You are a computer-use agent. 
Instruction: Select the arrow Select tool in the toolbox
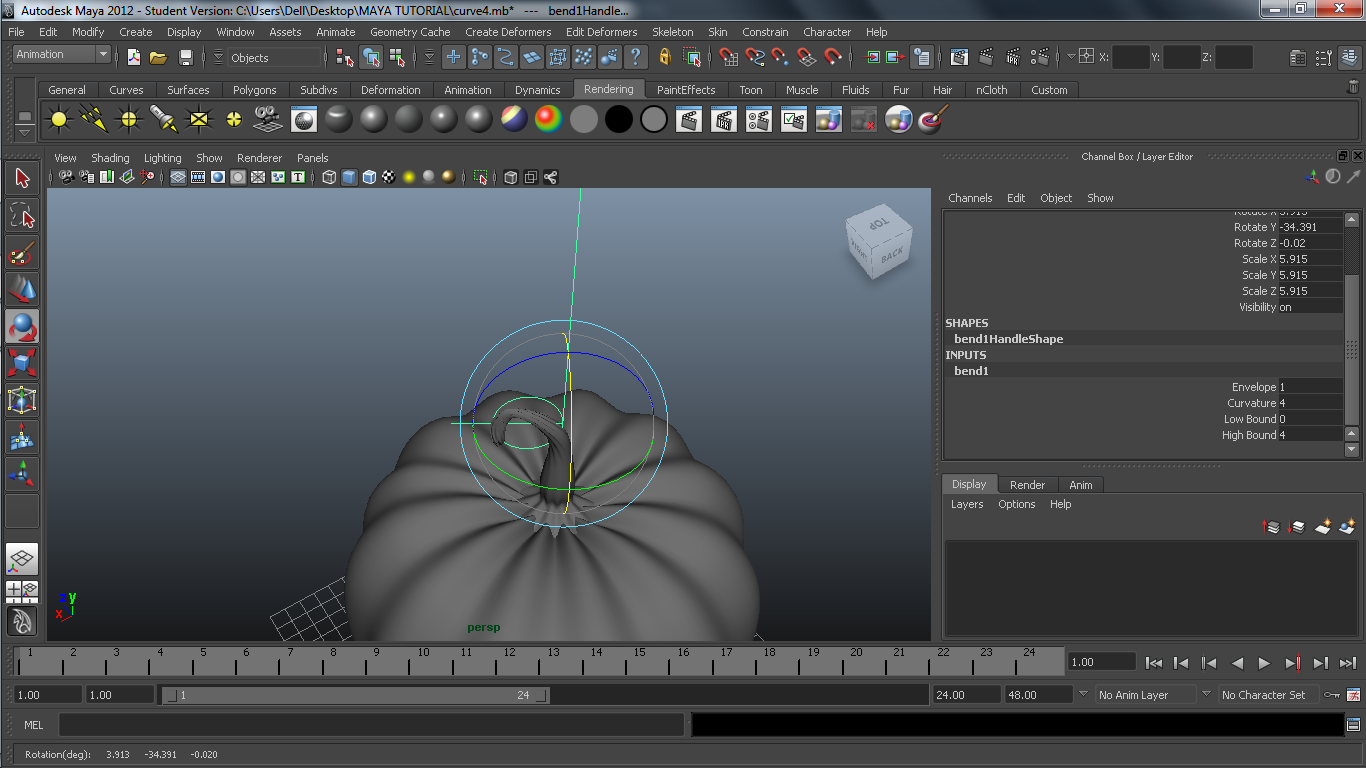[22, 179]
